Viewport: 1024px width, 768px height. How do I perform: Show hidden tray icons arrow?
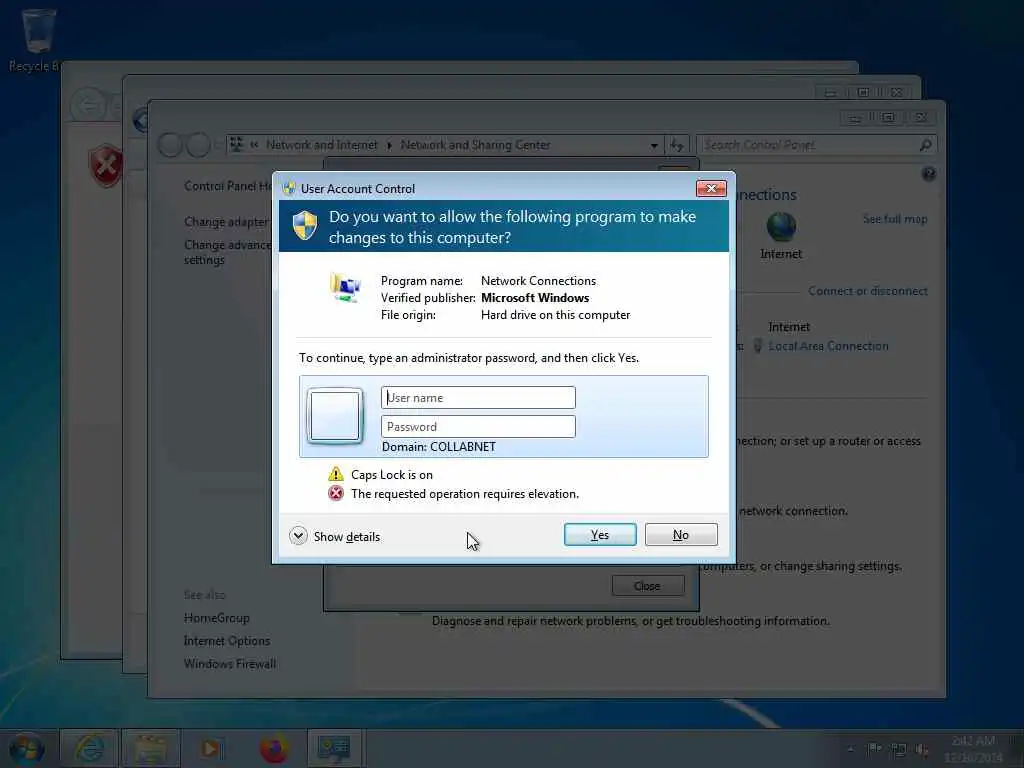[x=850, y=750]
